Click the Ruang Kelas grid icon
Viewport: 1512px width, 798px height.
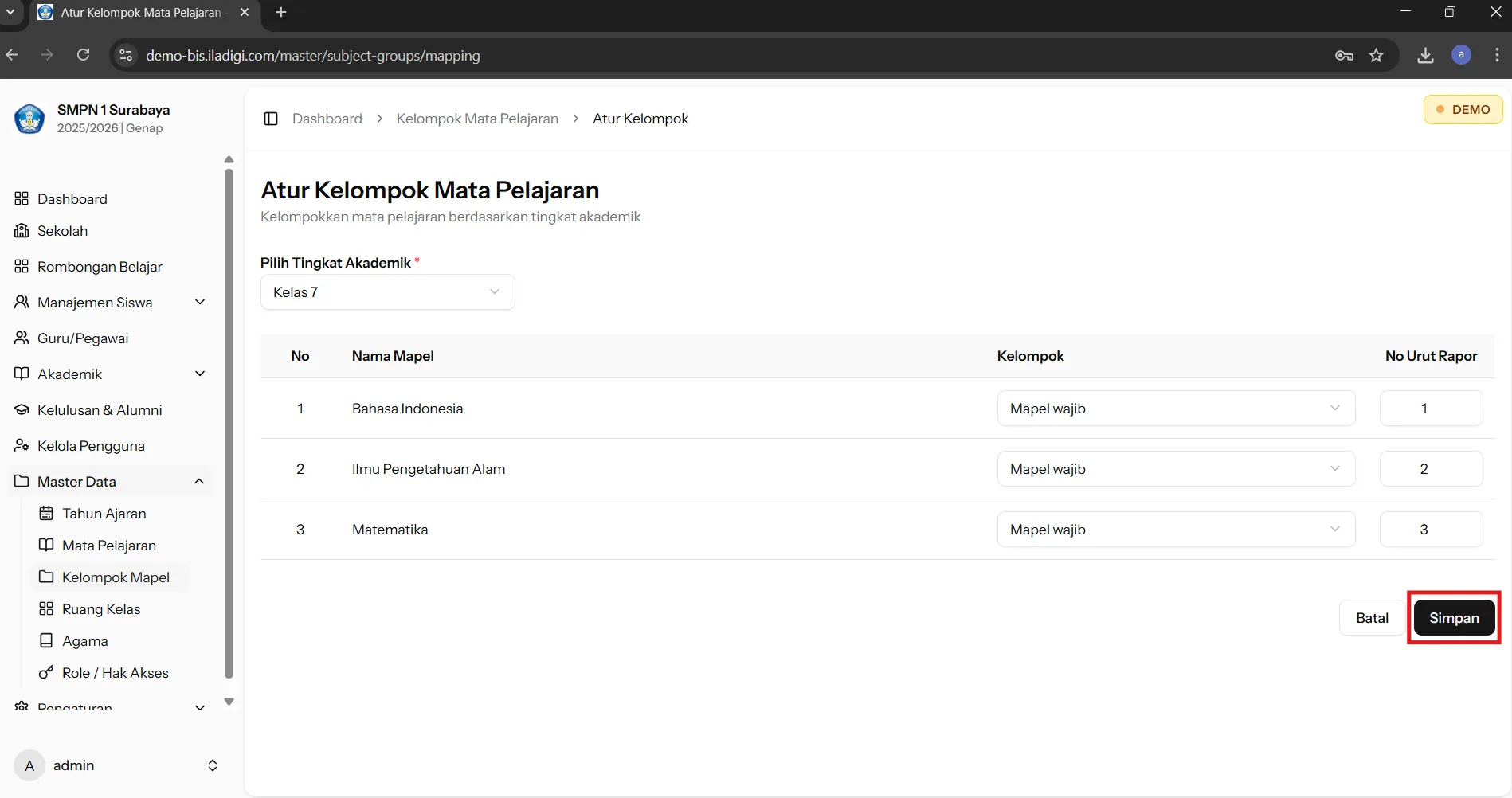[x=46, y=608]
